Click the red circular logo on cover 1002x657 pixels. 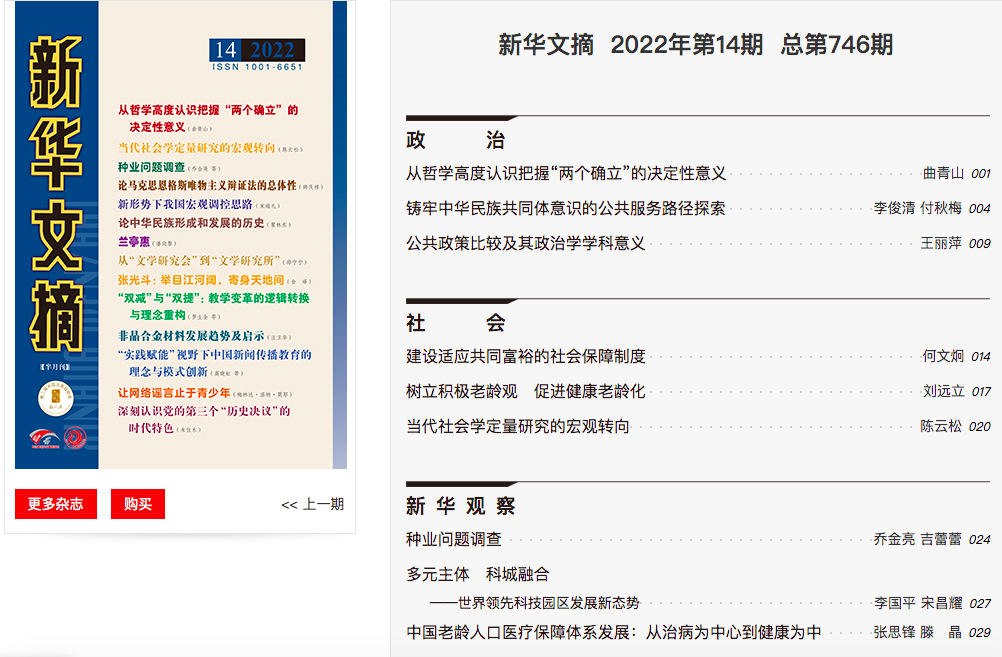coord(75,438)
